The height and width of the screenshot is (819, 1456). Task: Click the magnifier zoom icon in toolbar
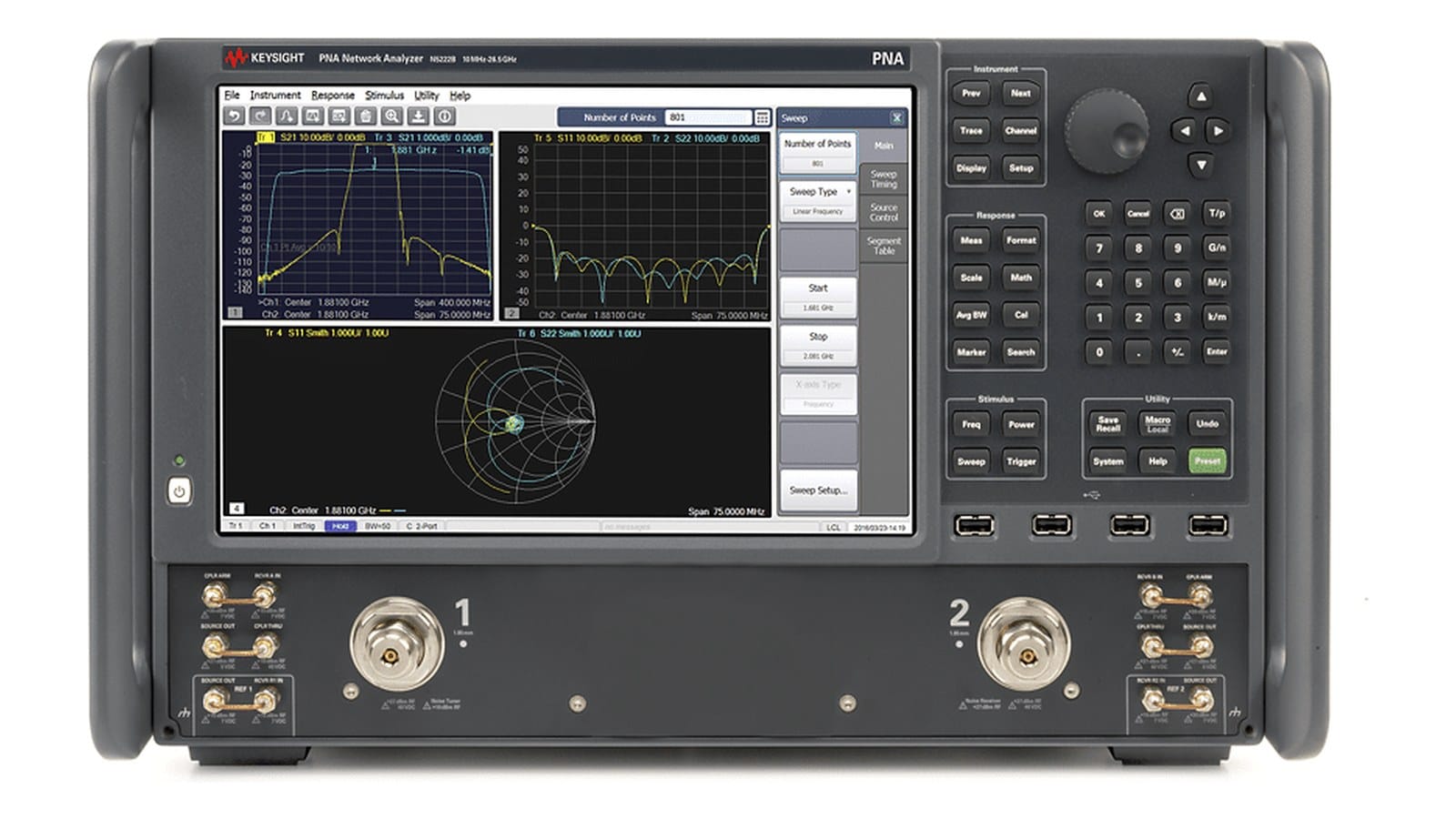[x=391, y=116]
